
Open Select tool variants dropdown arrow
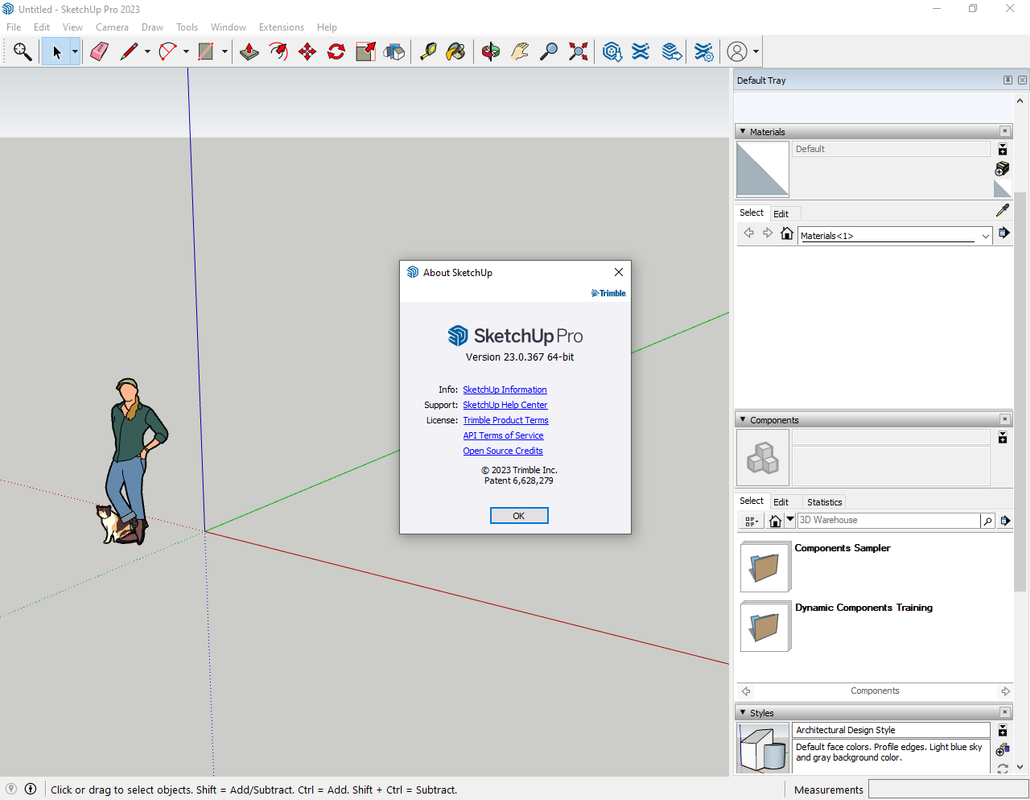[x=75, y=52]
